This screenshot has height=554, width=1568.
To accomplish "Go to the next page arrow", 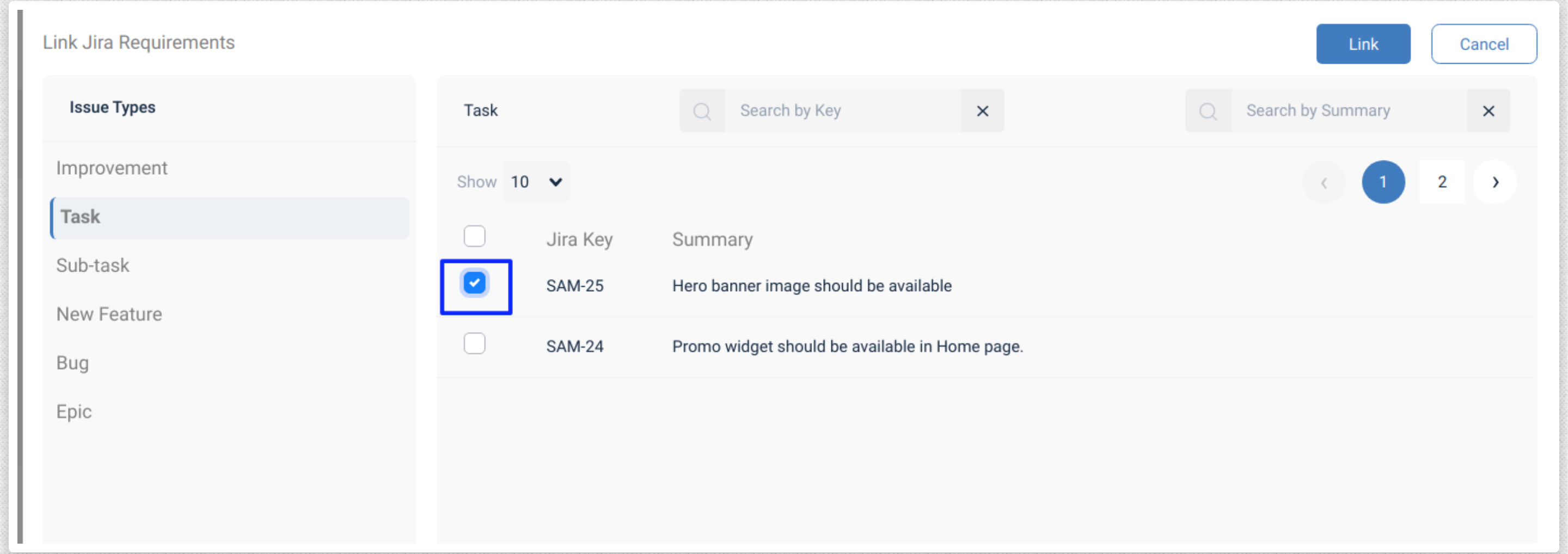I will coord(1495,182).
